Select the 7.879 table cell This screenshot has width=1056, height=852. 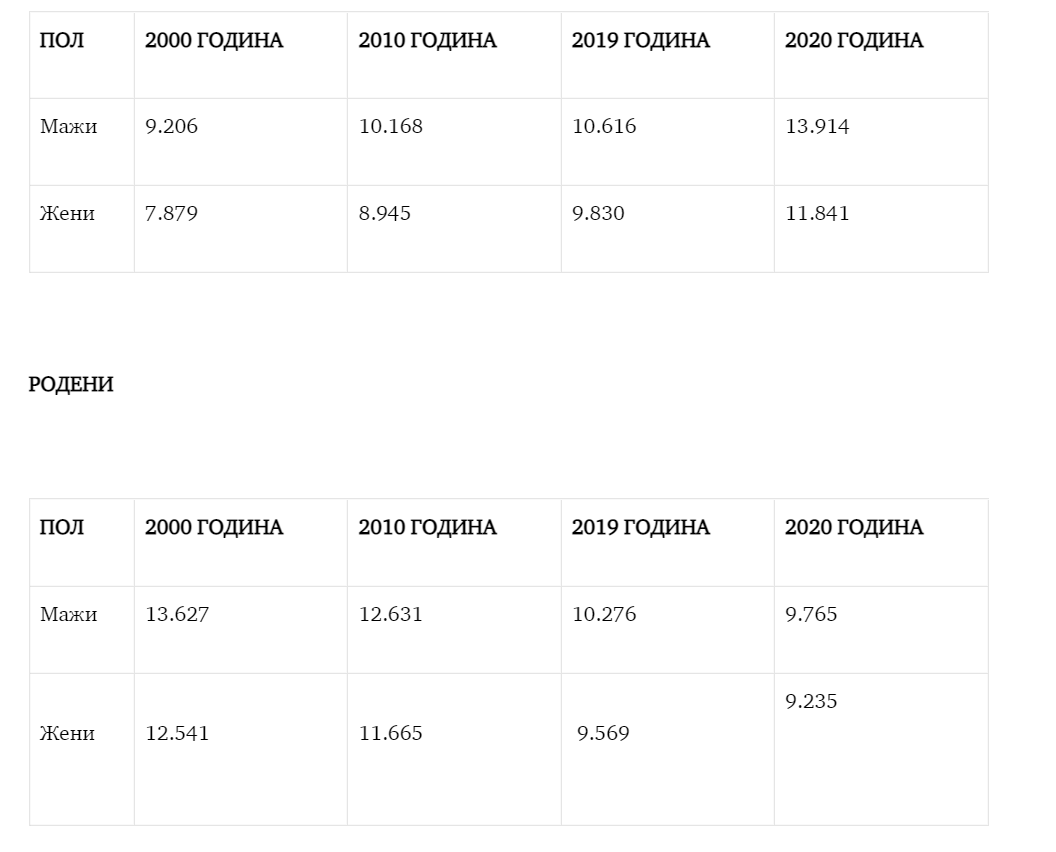click(x=172, y=214)
